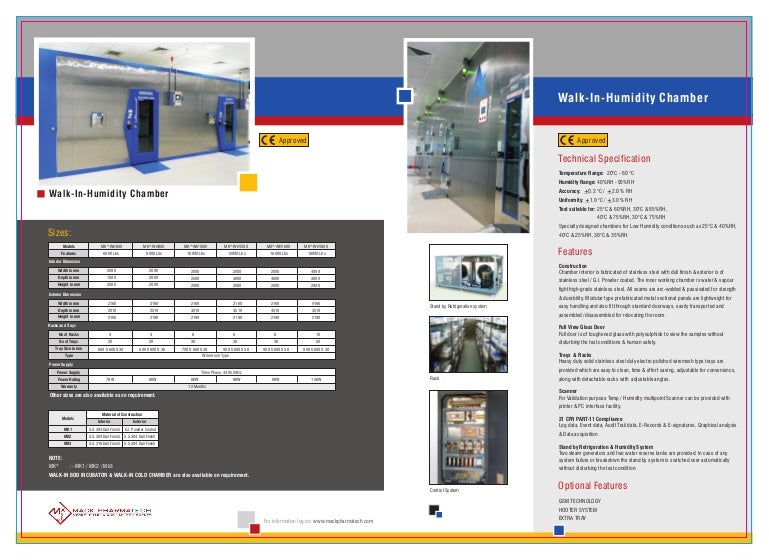
Task: Click the red square near footer website text
Action: point(255,529)
